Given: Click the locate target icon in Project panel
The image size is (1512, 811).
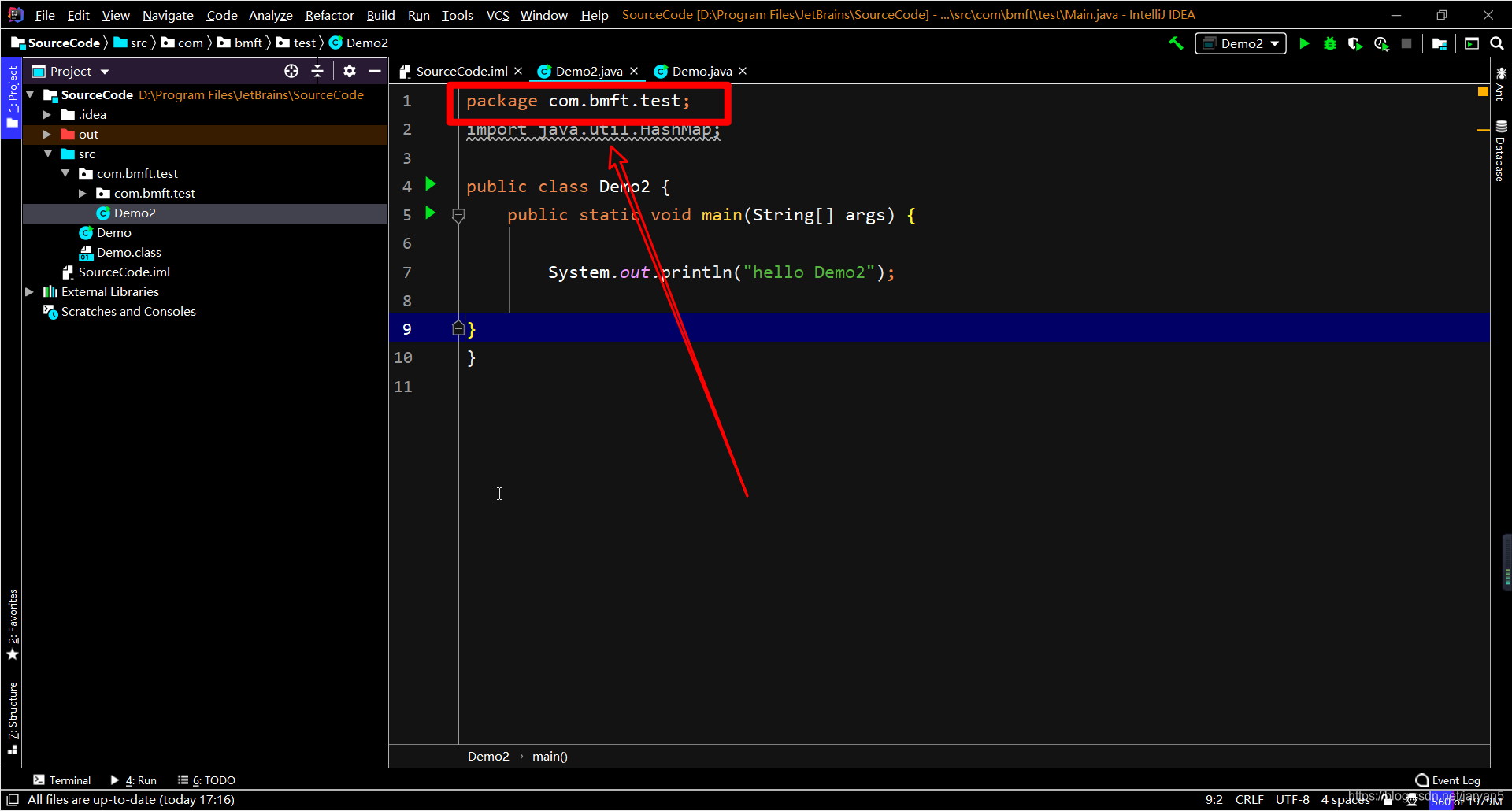Looking at the screenshot, I should click(x=291, y=71).
